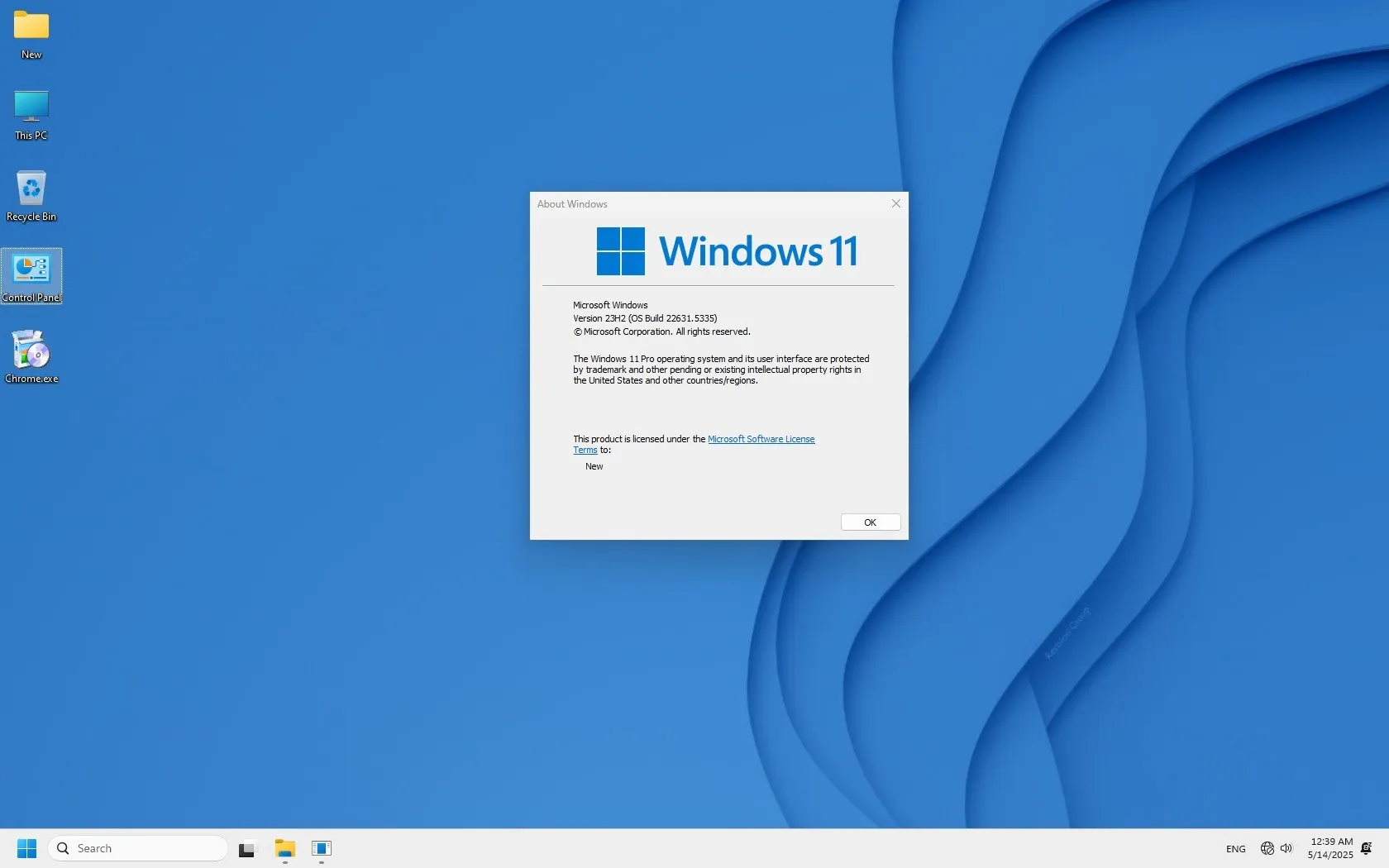This screenshot has width=1389, height=868.
Task: Open the Microsoft Software License Terms link
Action: [x=761, y=439]
